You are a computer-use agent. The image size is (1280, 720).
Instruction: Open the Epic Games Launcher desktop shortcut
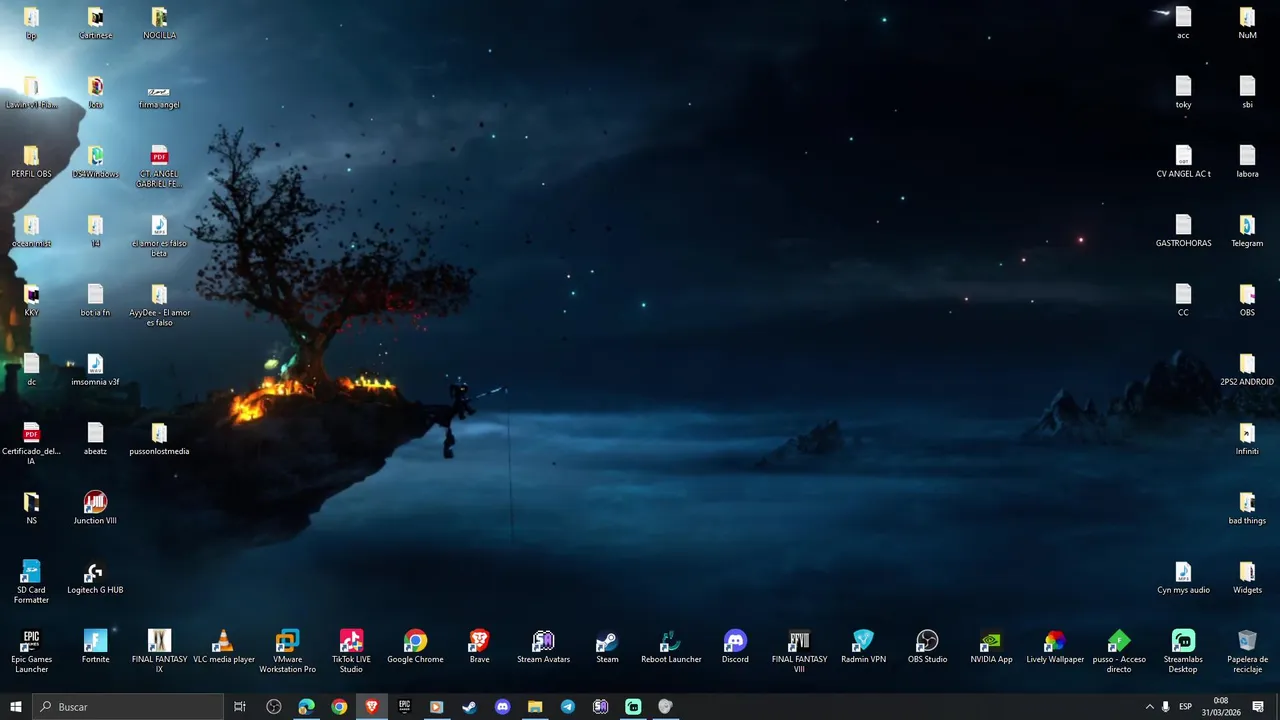[x=31, y=651]
